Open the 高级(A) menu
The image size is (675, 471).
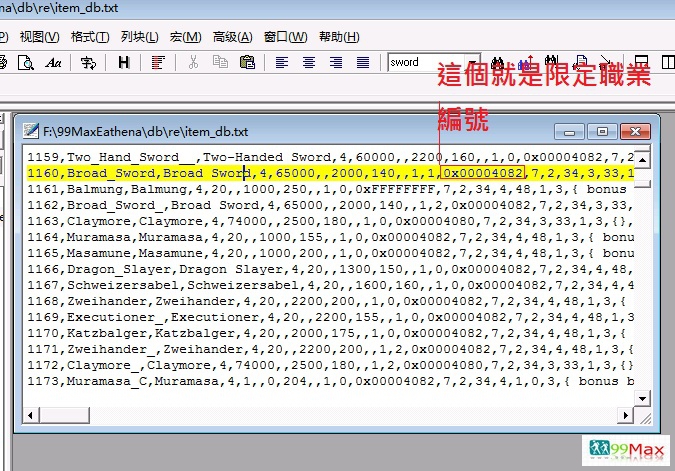pos(232,37)
